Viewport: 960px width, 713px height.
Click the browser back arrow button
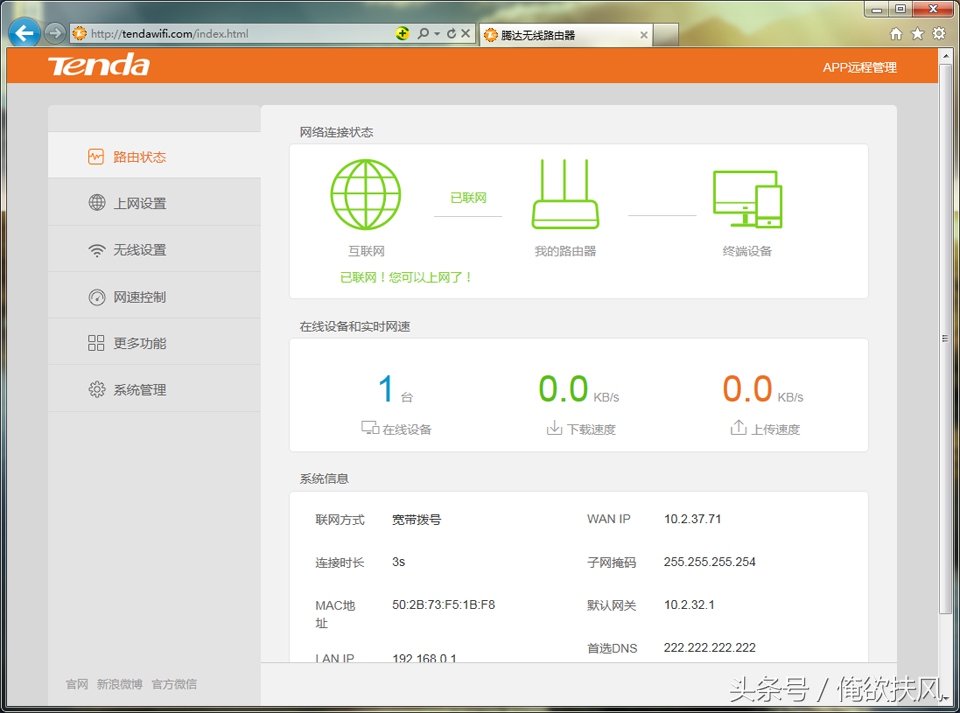[25, 32]
